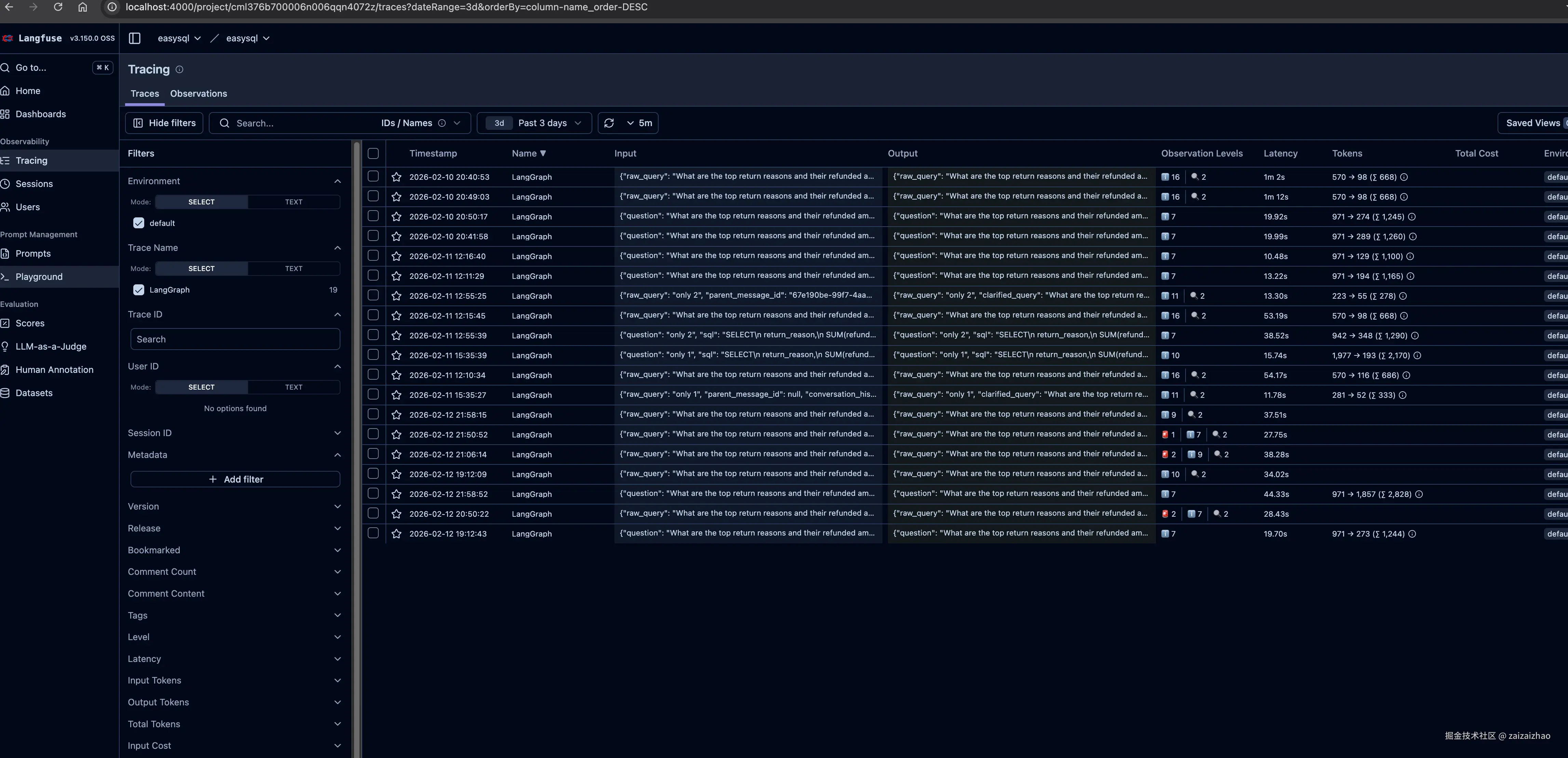Tick the select-all checkbox in table header
Viewport: 1568px width, 758px height.
[x=373, y=153]
